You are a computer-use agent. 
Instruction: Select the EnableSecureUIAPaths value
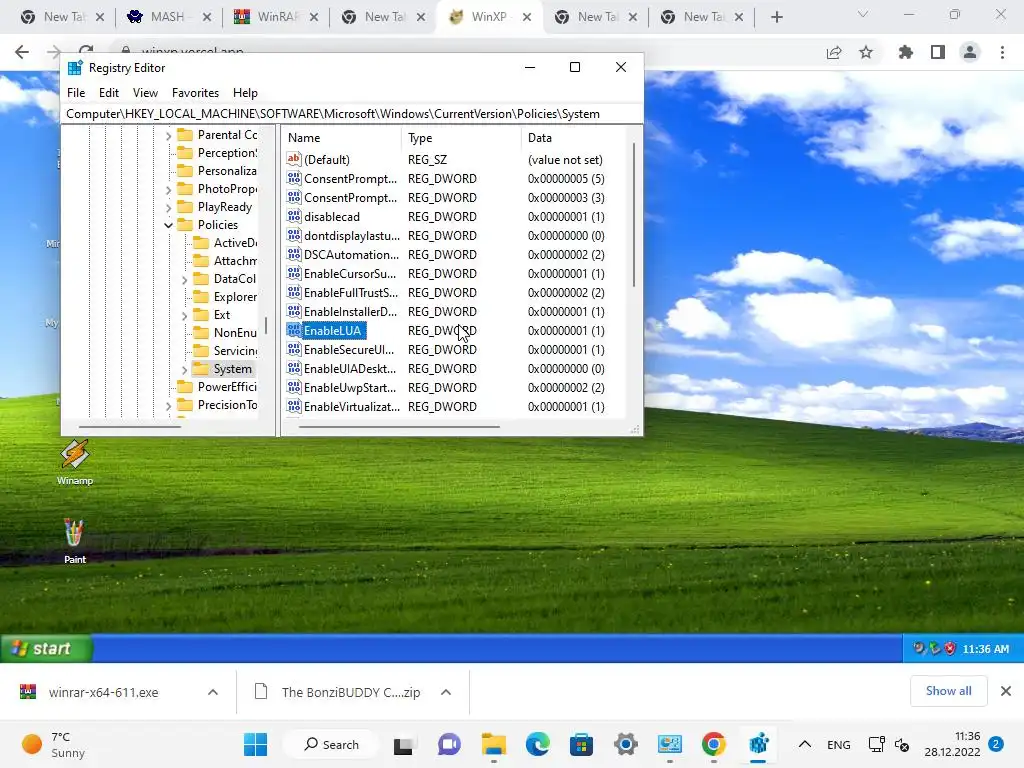pyautogui.click(x=349, y=349)
